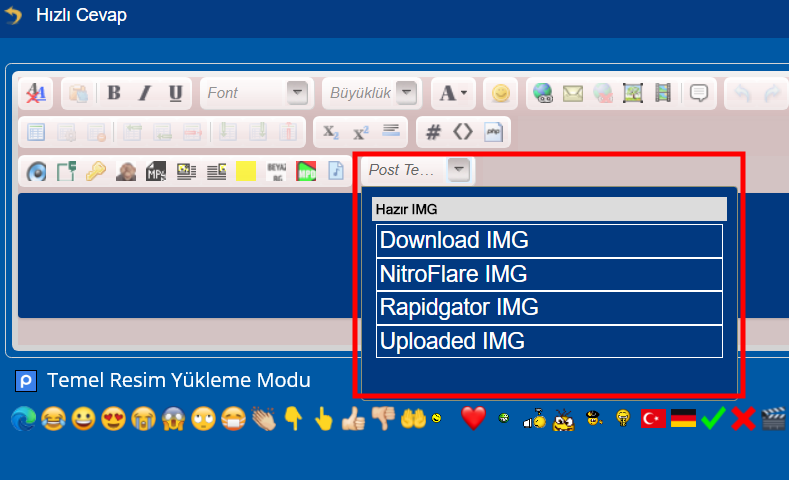Click the Undo arrow
This screenshot has width=789, height=480.
coord(743,93)
